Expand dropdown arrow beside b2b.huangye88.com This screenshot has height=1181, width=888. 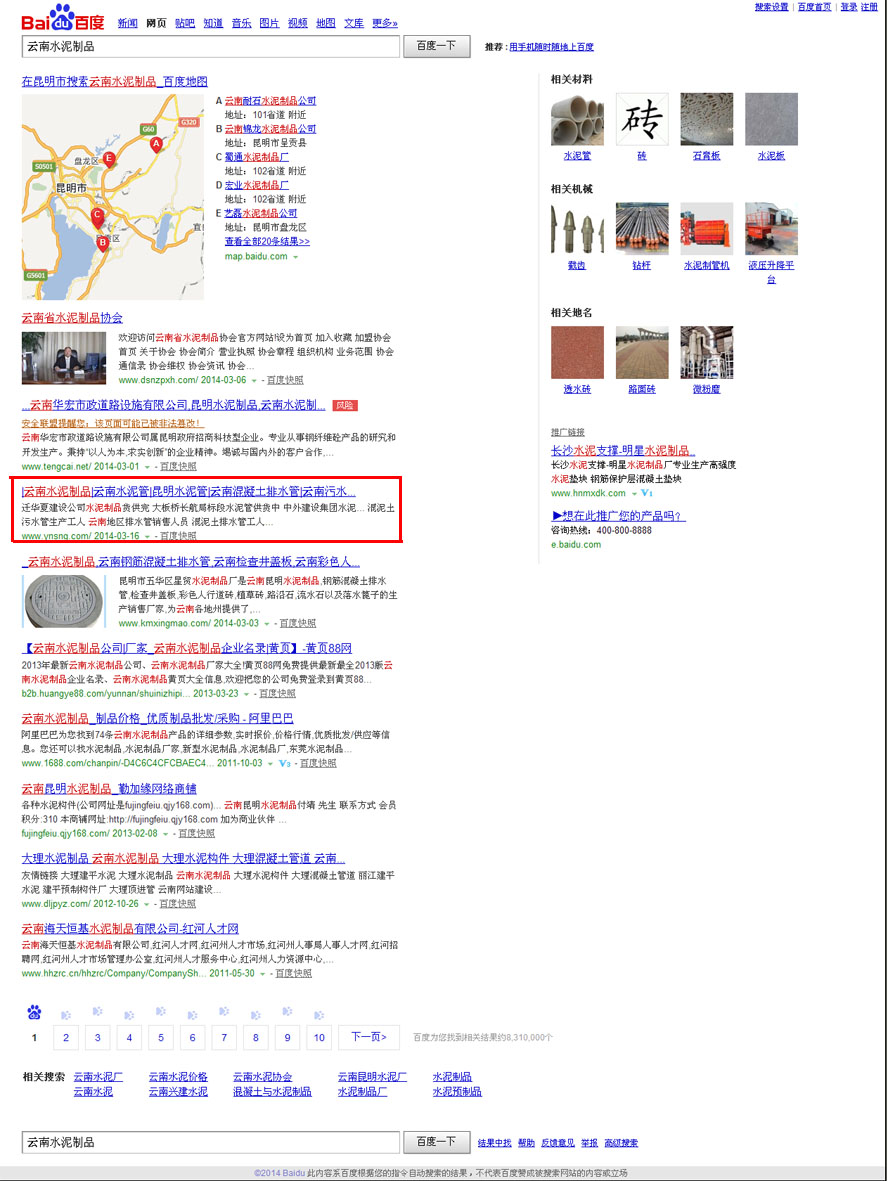247,694
